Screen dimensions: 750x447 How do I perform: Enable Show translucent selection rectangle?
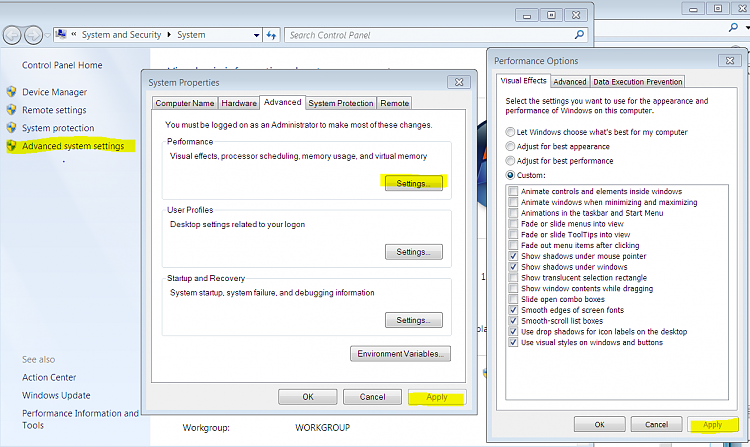(x=513, y=278)
